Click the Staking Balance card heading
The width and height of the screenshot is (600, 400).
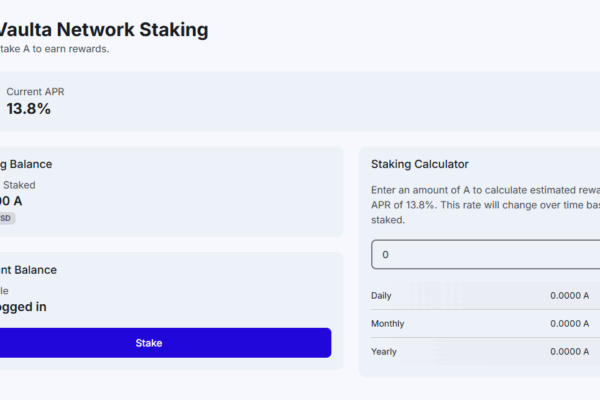click(x=26, y=164)
